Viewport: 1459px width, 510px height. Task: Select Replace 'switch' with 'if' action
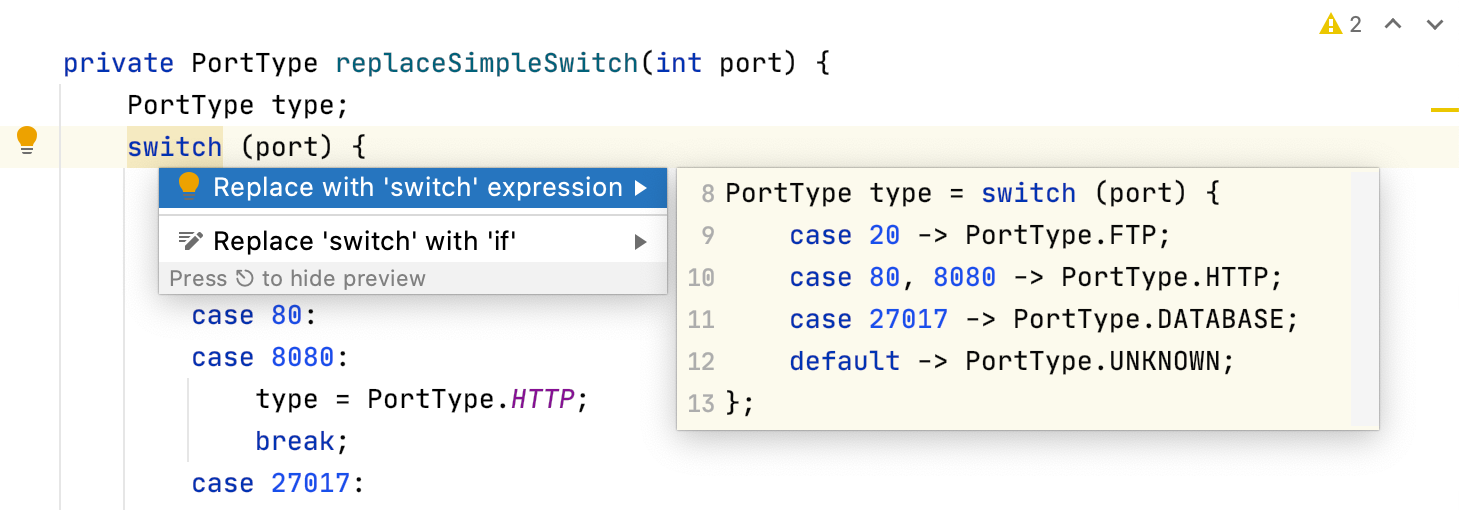click(413, 242)
